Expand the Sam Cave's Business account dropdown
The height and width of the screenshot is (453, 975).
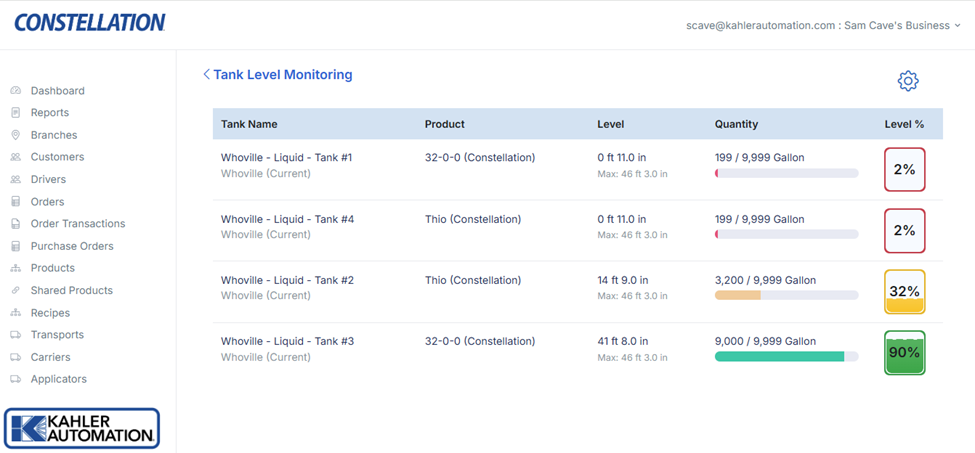tap(957, 26)
